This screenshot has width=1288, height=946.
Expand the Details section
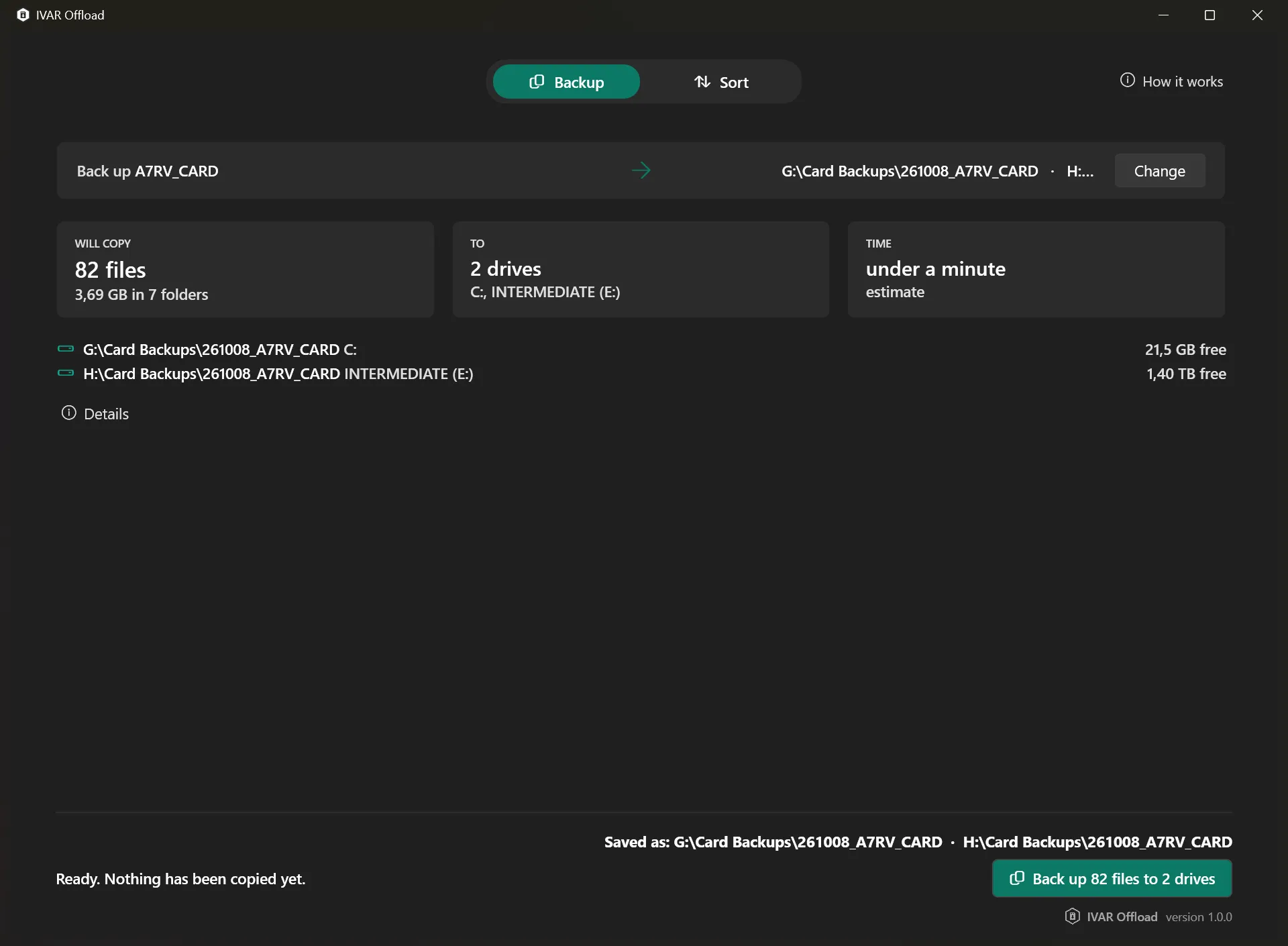coord(95,413)
